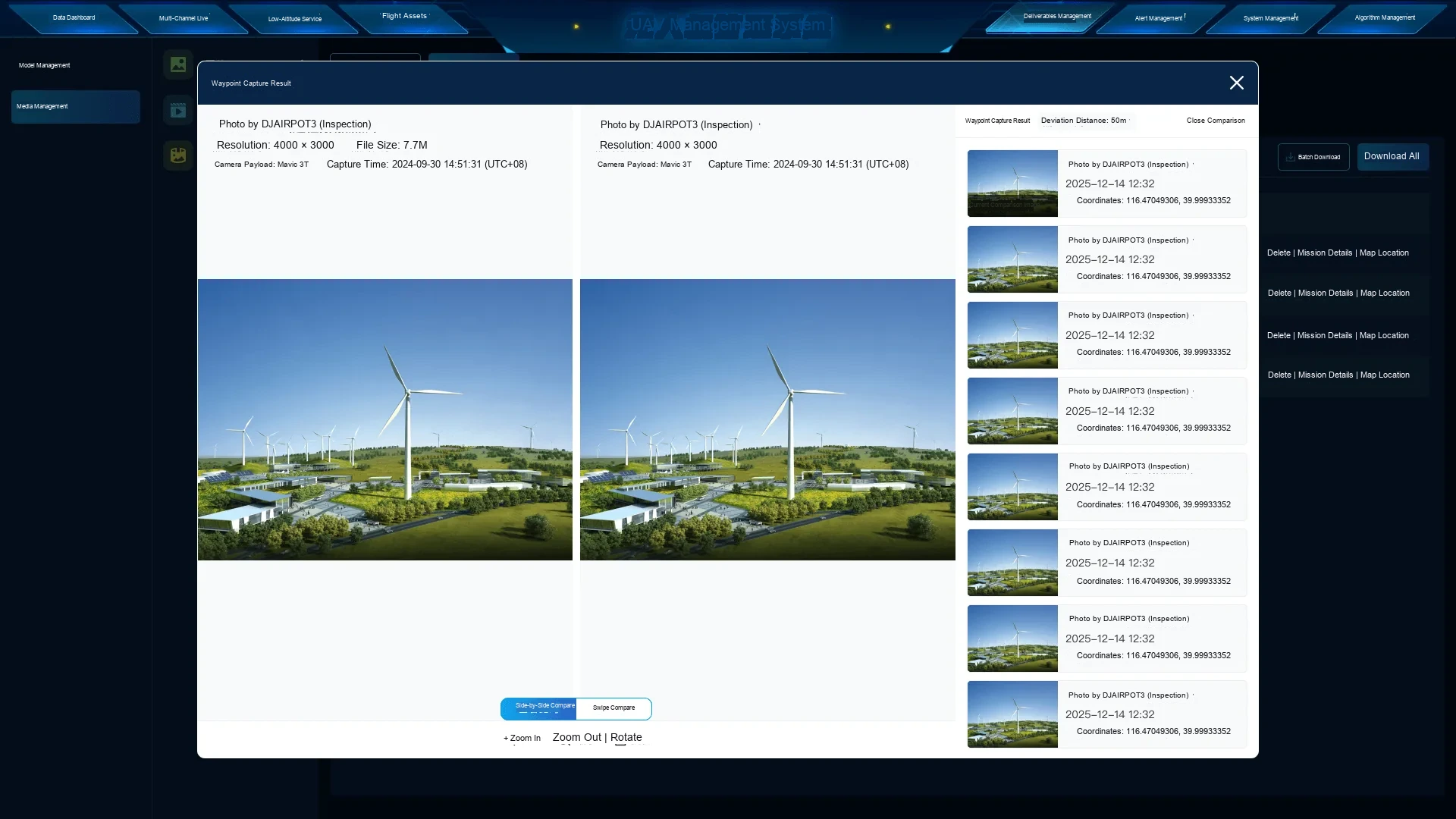1456x819 pixels.
Task: Click Mission Details in the first media row
Action: click(x=1325, y=253)
